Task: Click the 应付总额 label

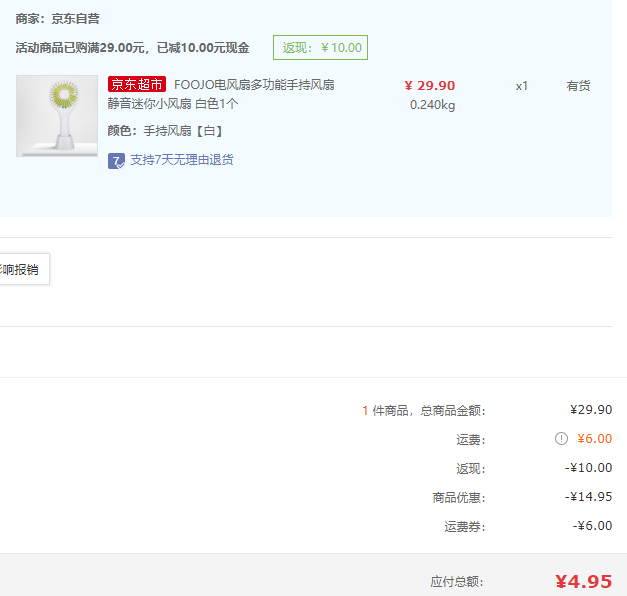Action: (457, 582)
